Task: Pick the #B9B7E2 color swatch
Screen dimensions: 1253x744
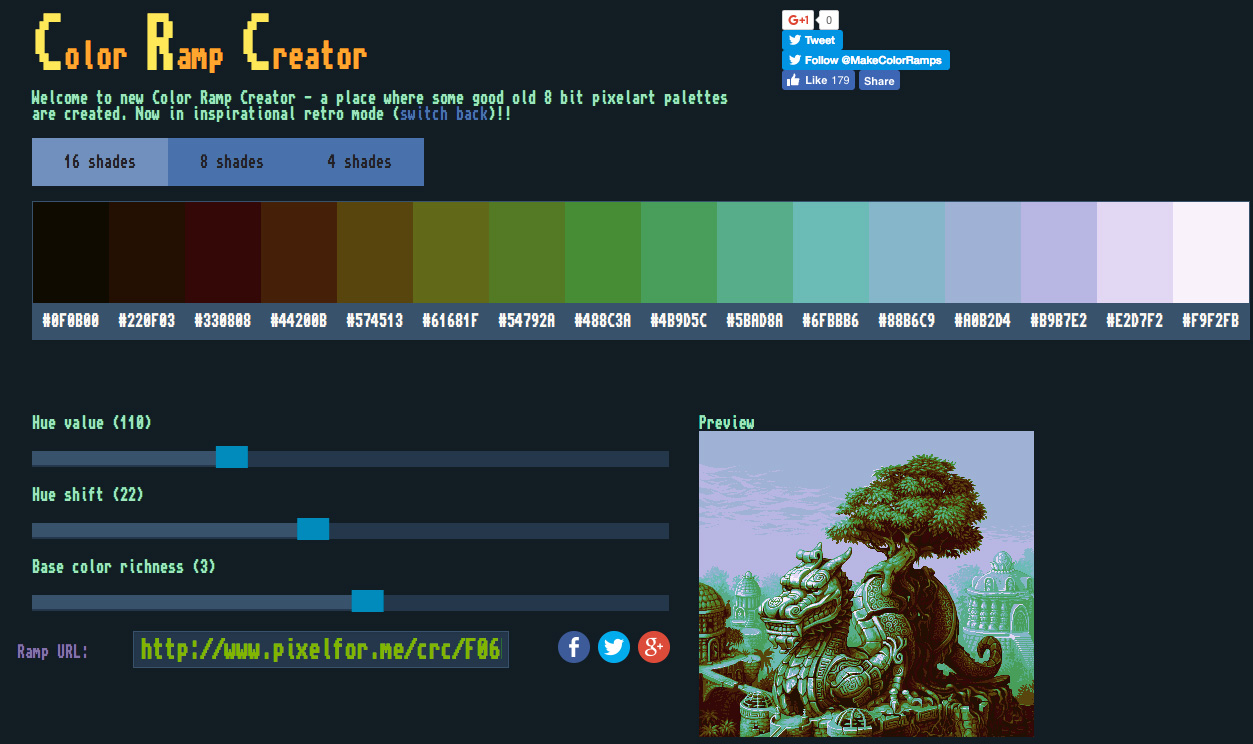Action: click(1059, 252)
